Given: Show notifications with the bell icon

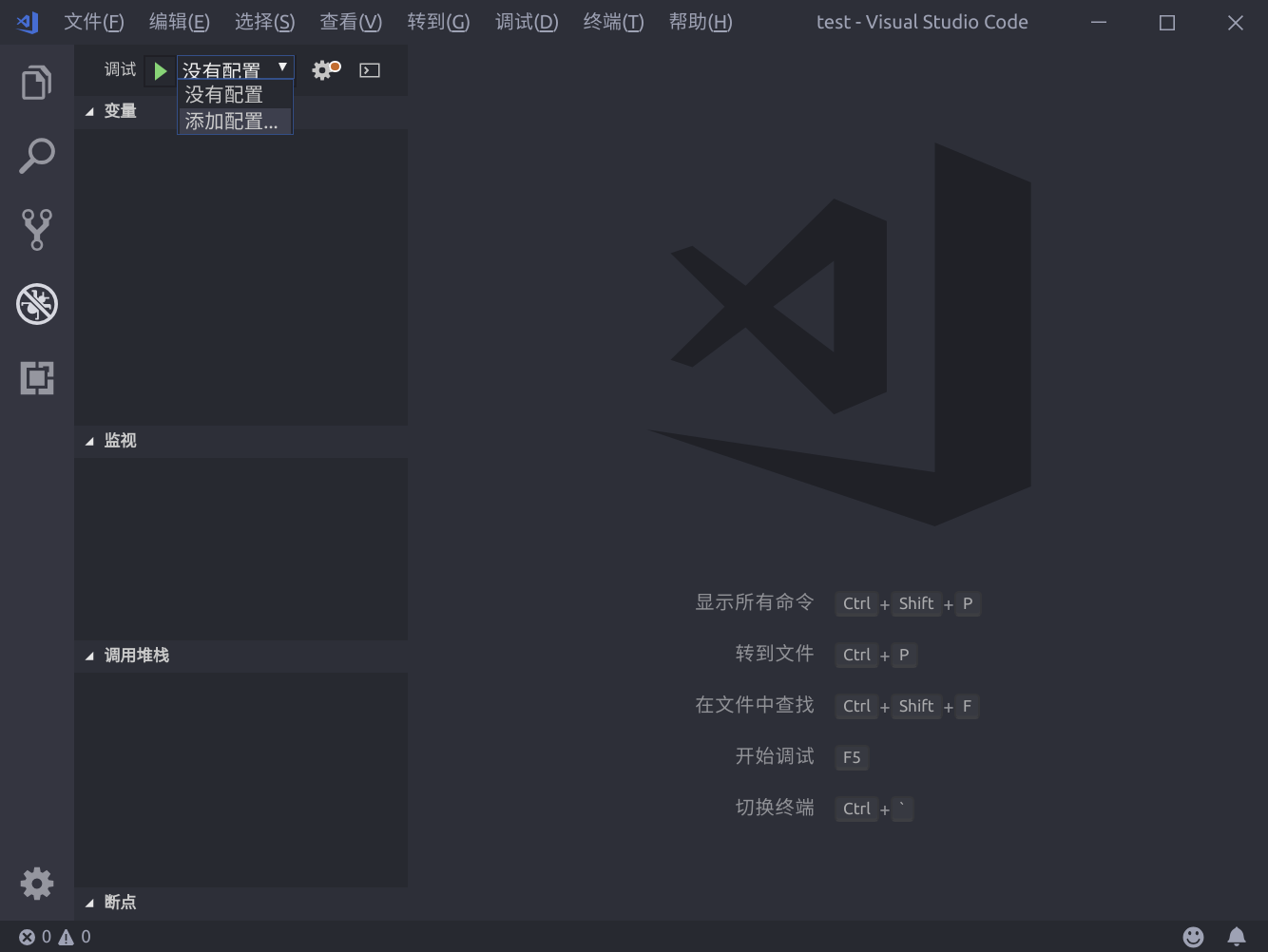Looking at the screenshot, I should [1237, 937].
